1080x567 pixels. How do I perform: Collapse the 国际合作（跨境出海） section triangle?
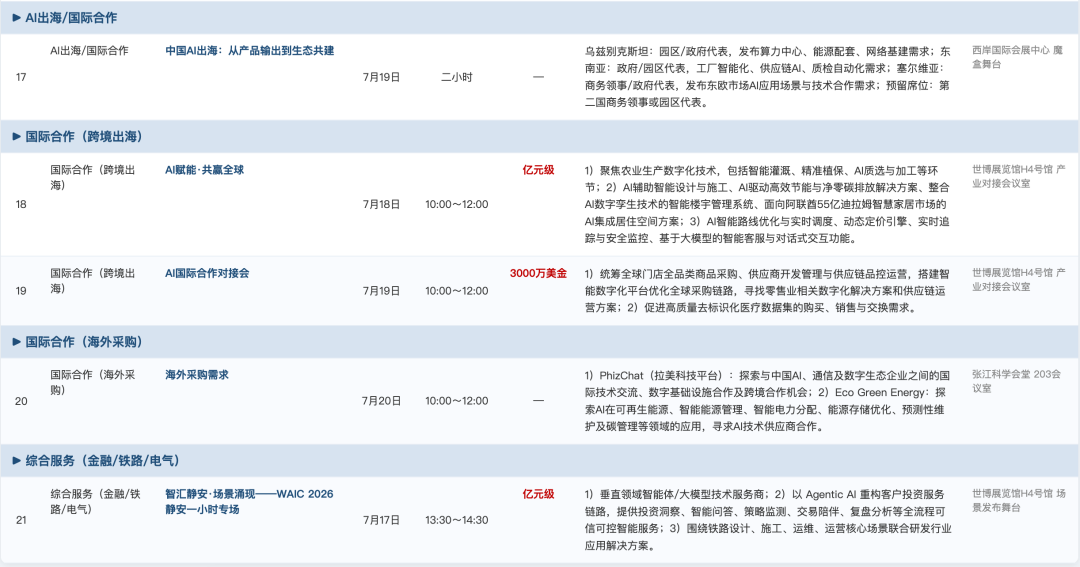[17, 137]
